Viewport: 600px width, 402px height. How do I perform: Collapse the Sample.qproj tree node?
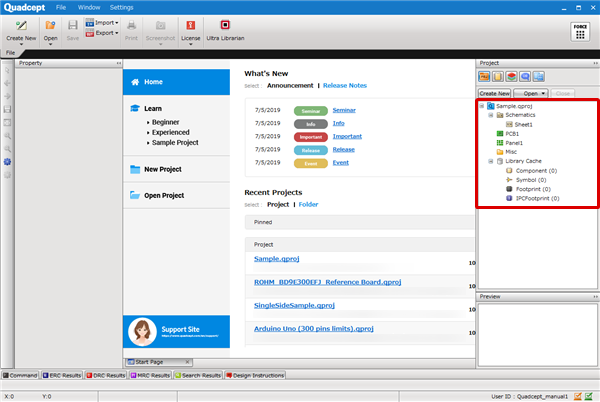(482, 105)
